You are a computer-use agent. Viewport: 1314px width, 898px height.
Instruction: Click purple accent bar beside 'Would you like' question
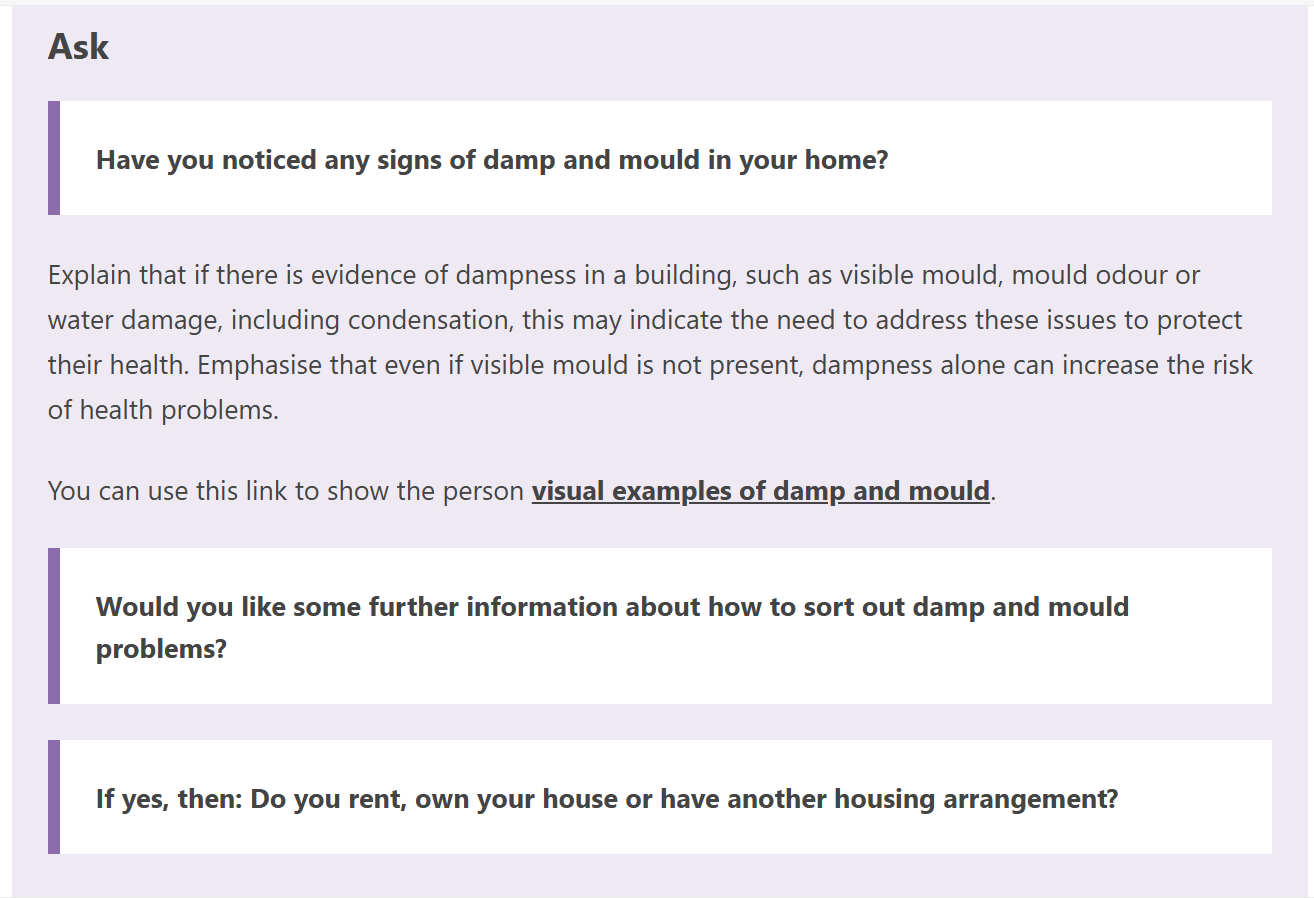point(54,626)
